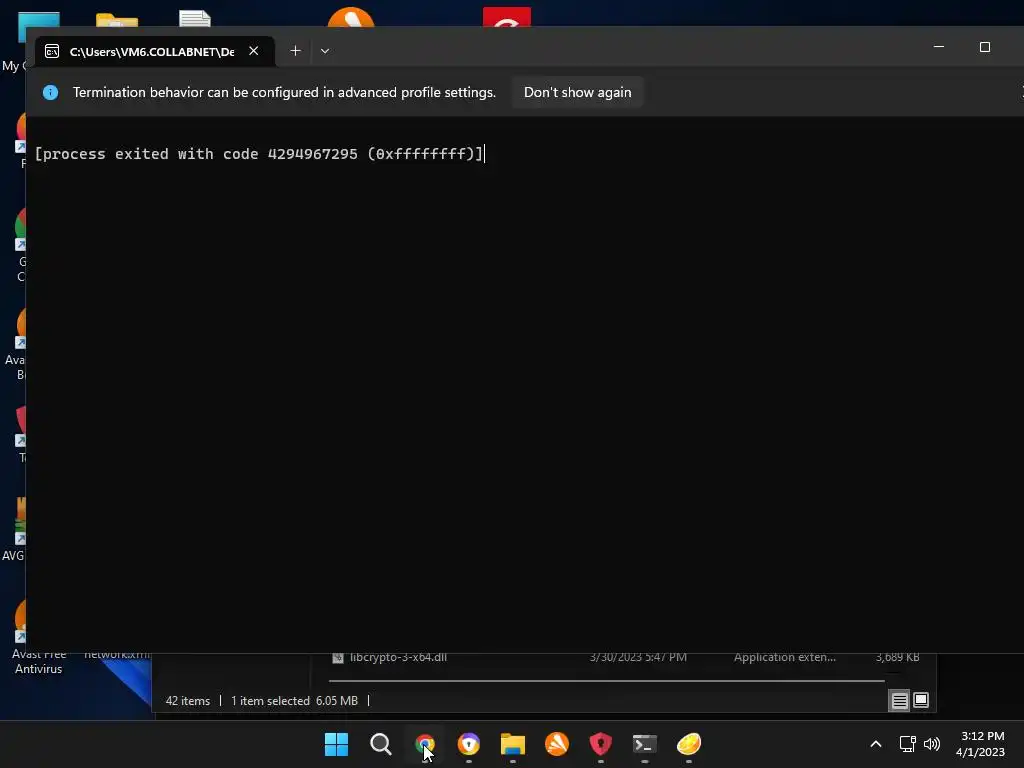
Task: Select the C:\Users\VM6.COLLABNET tab
Action: pos(152,51)
